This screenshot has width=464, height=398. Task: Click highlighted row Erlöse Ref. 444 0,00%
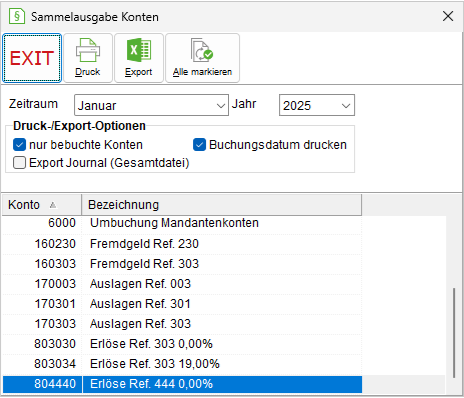(182, 384)
